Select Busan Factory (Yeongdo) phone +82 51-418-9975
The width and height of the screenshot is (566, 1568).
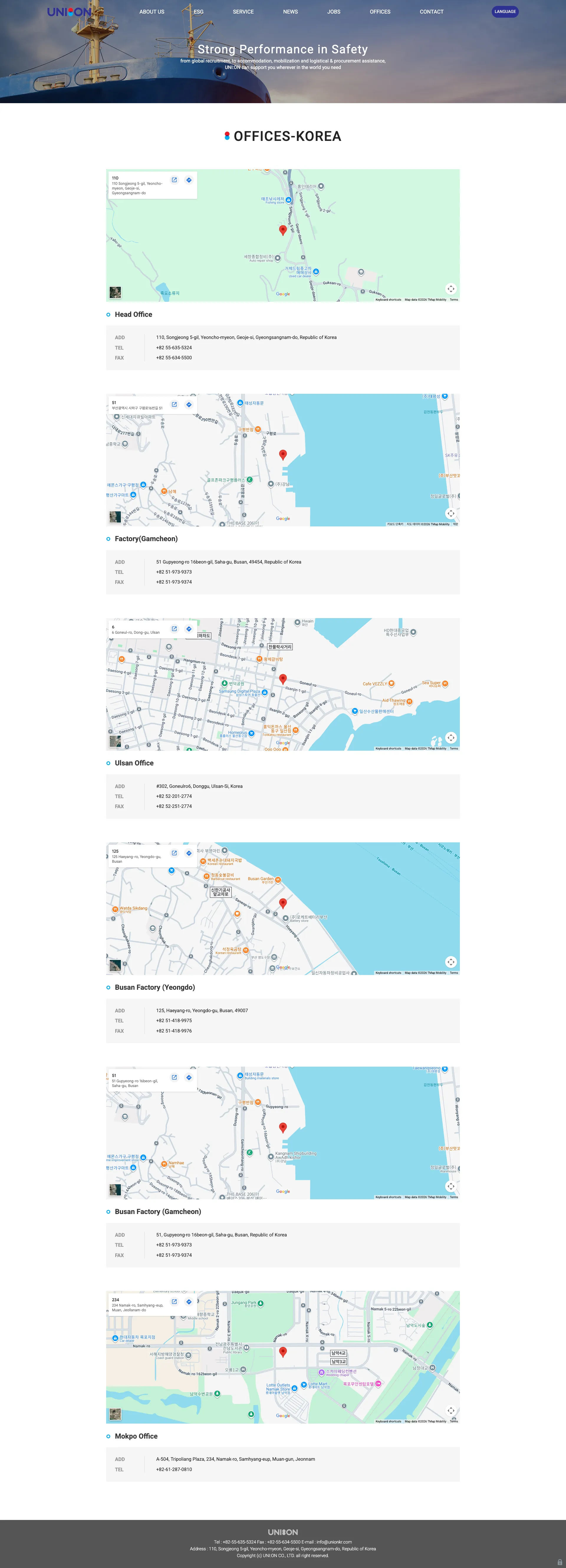(174, 1021)
